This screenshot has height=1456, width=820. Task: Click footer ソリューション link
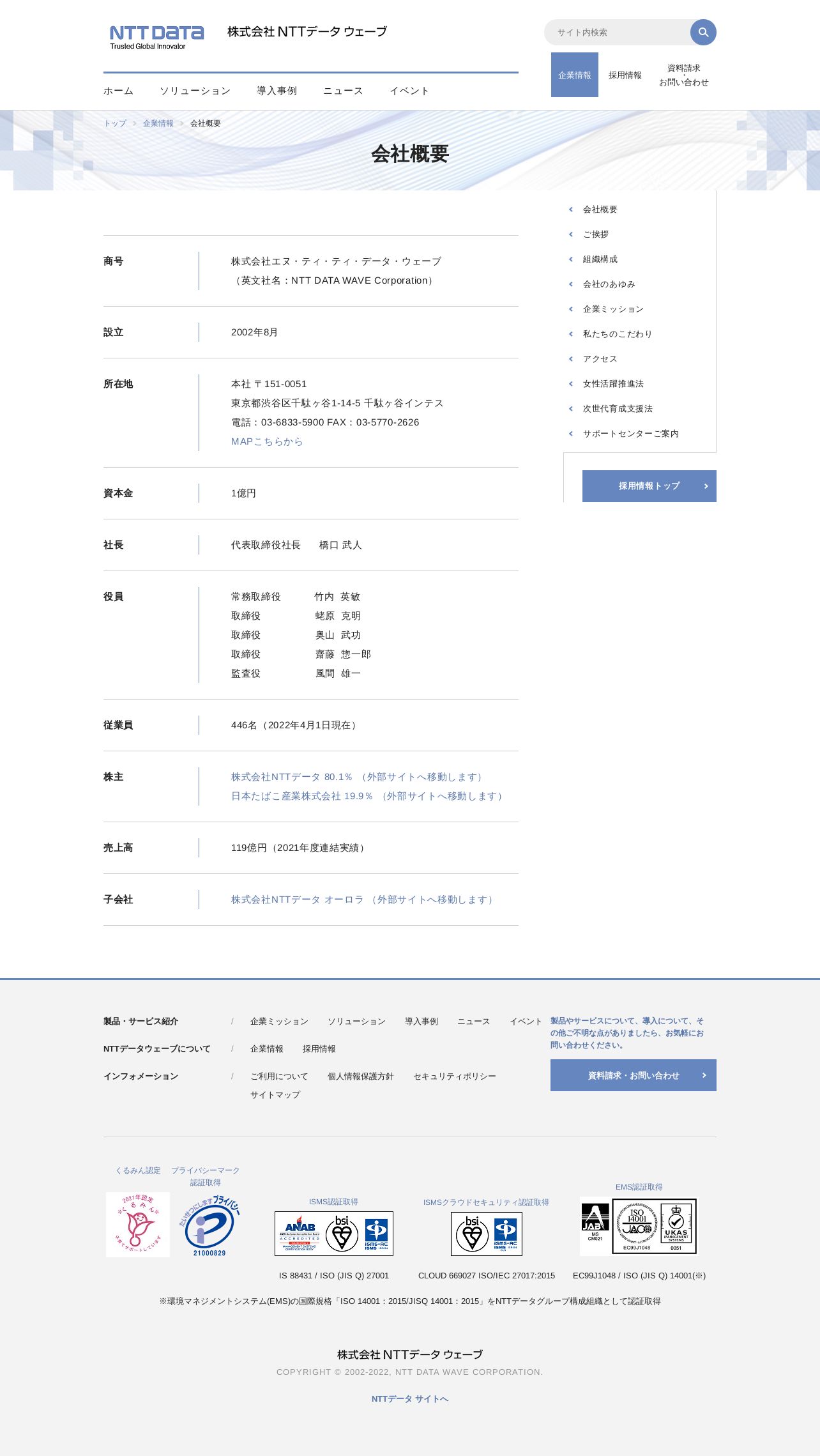pyautogui.click(x=356, y=1022)
